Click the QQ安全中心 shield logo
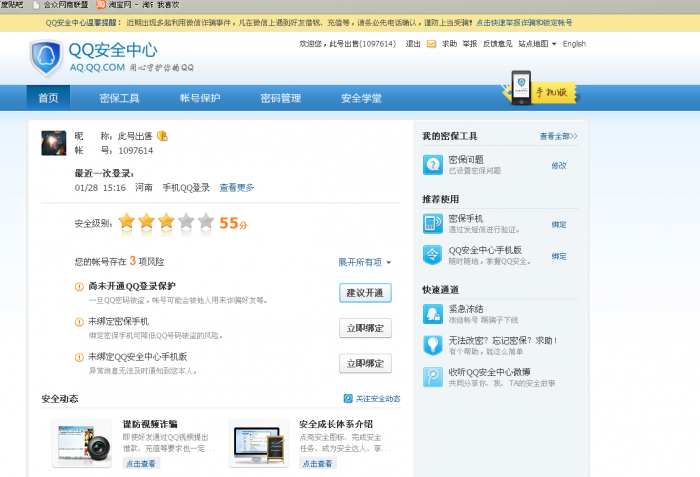 coord(46,57)
